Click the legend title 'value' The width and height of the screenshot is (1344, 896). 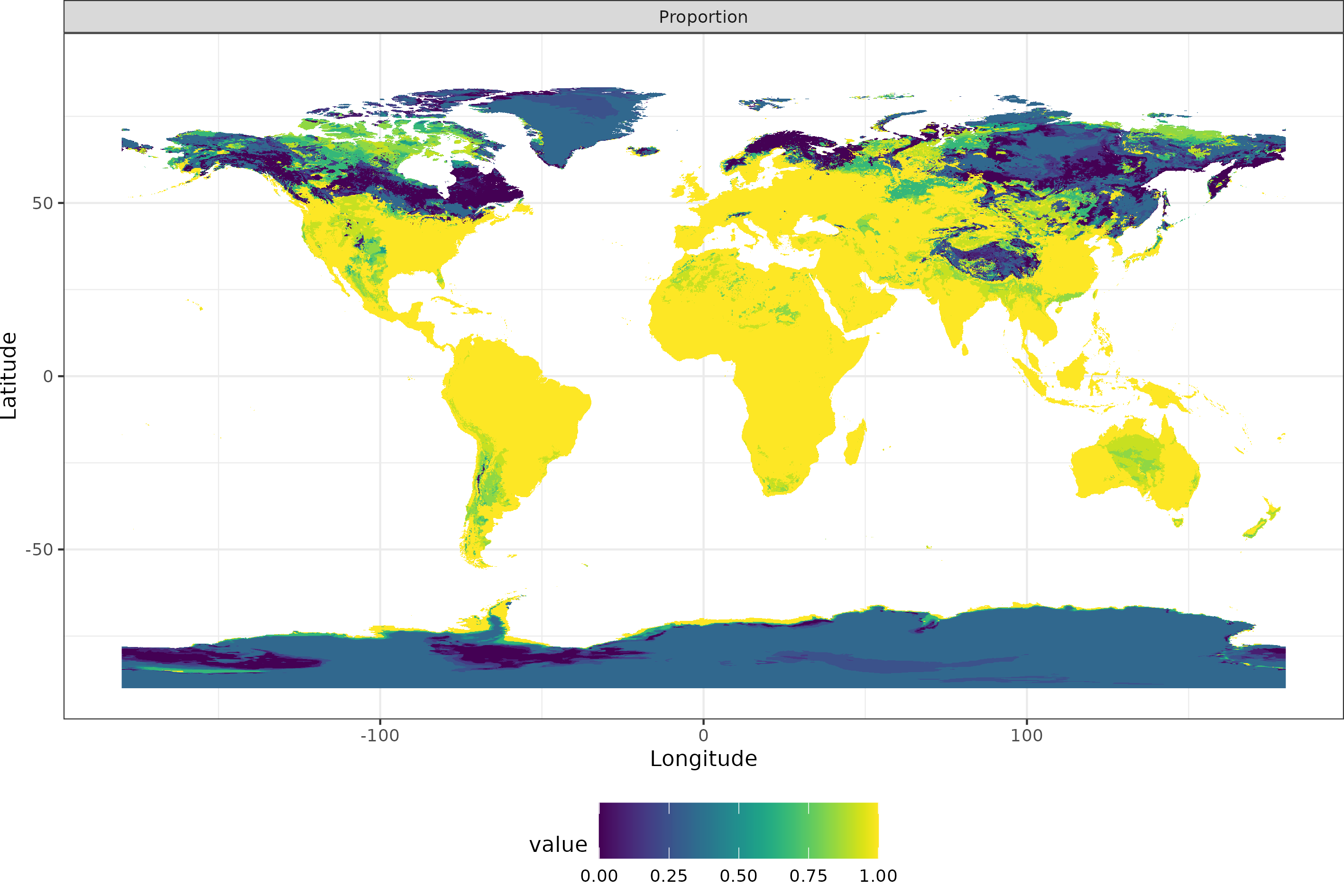click(x=558, y=845)
